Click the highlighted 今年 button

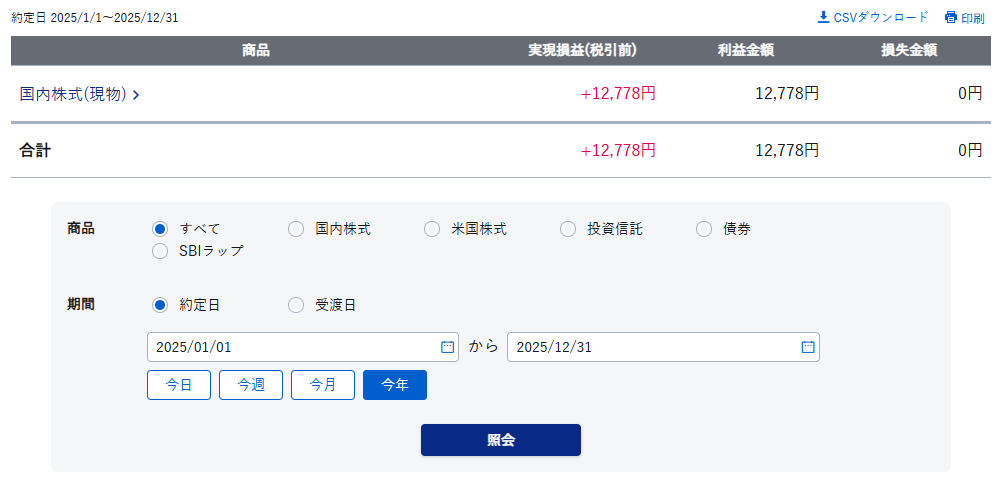click(x=395, y=385)
